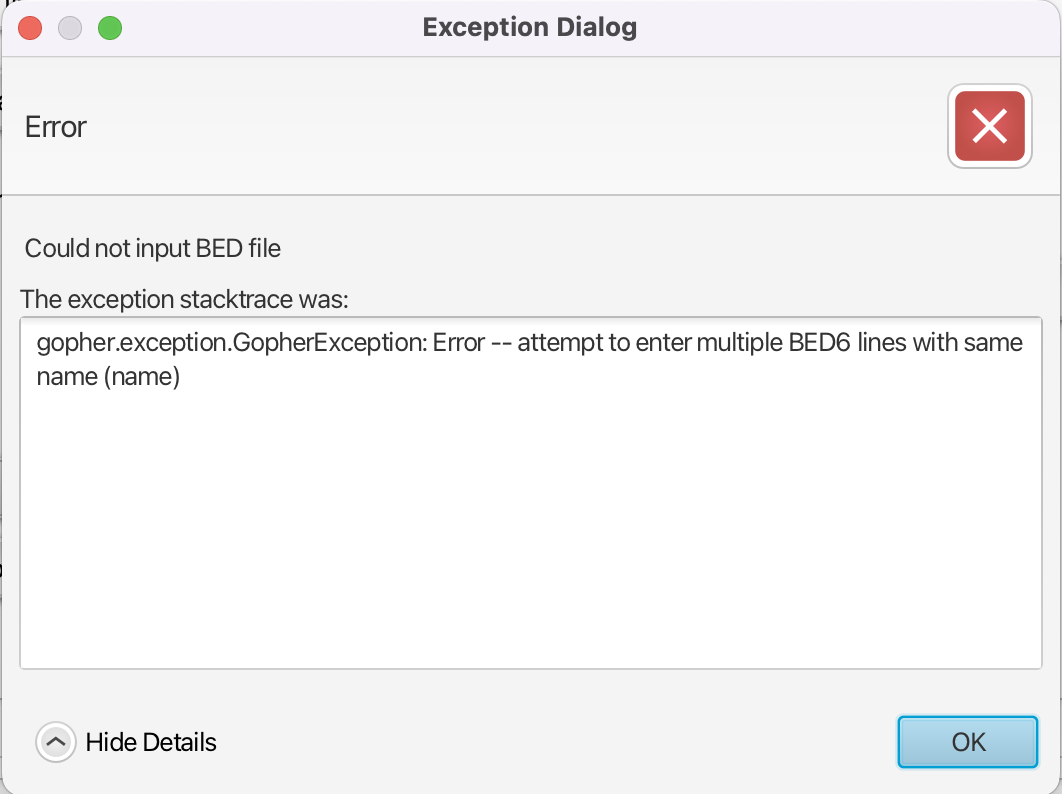
Task: Click the Error heading
Action: pyautogui.click(x=55, y=126)
